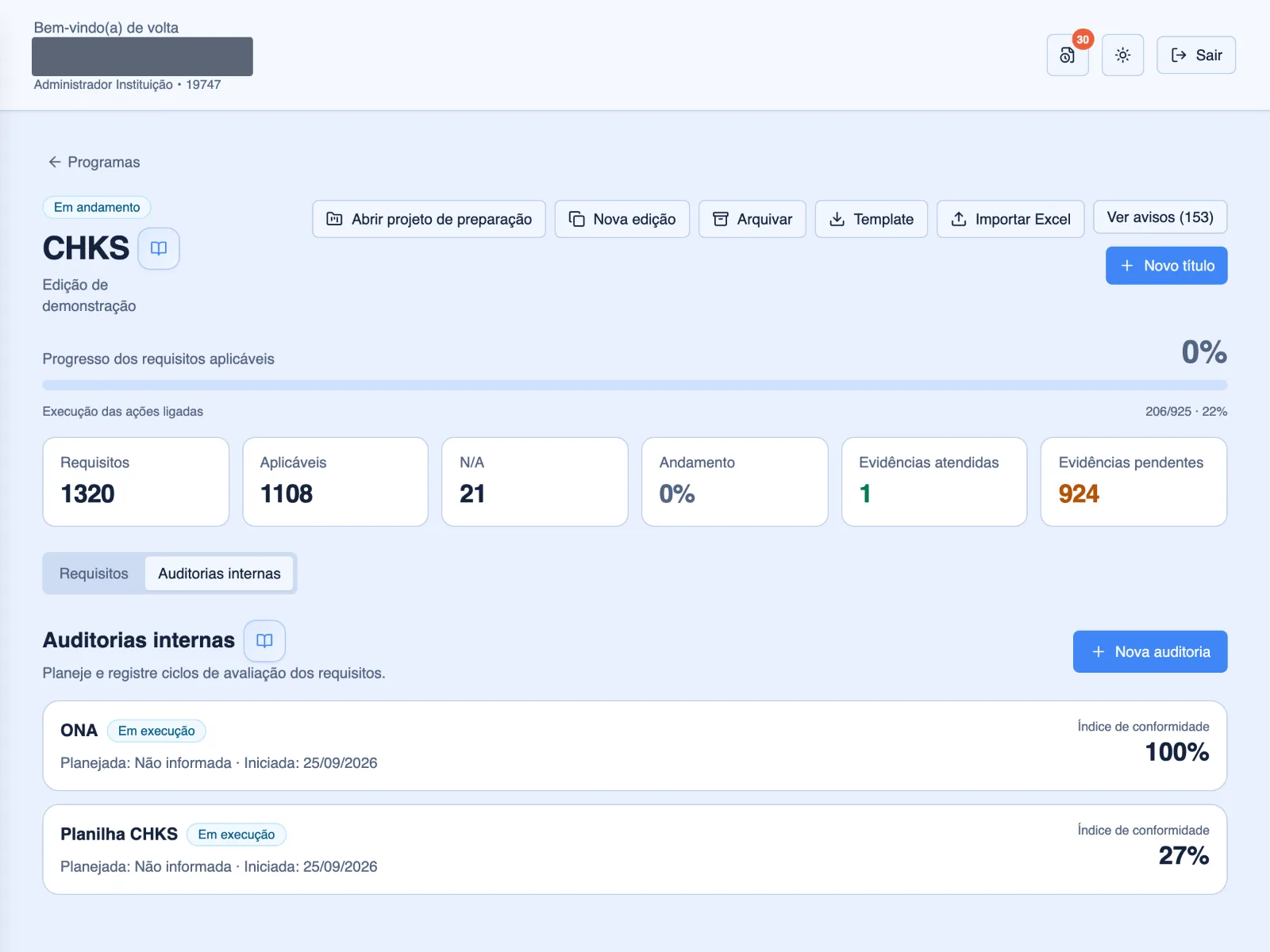The image size is (1270, 952).
Task: Click Administrador Instituição • 19747 text
Action: pyautogui.click(x=127, y=85)
